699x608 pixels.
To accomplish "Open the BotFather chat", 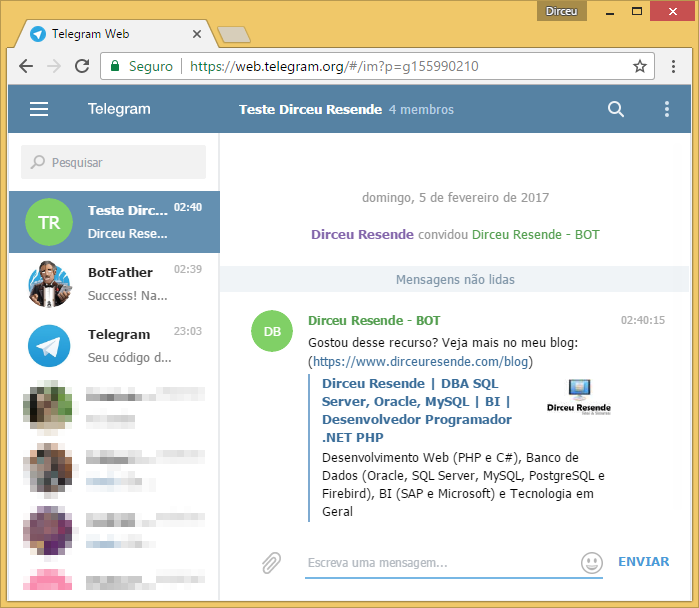I will point(114,284).
